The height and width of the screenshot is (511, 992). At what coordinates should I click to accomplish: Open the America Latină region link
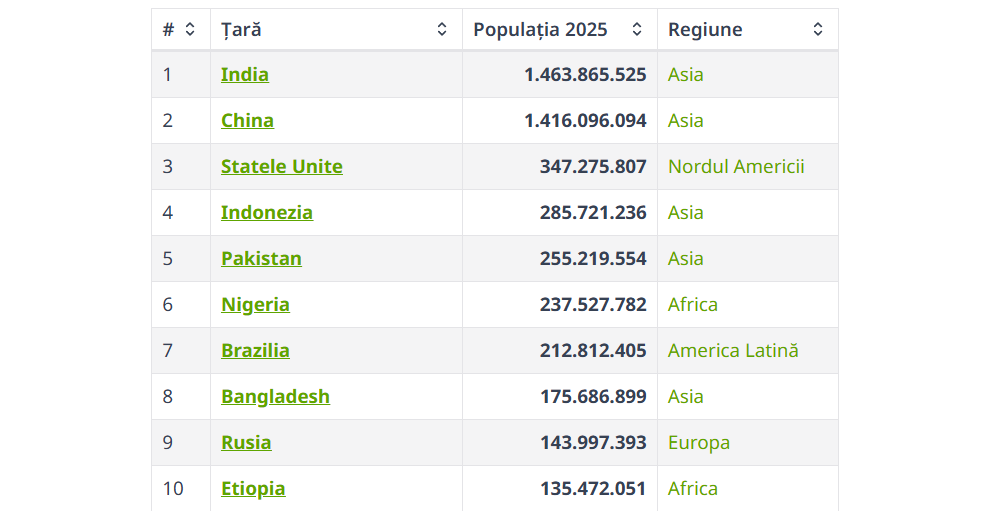[733, 351]
